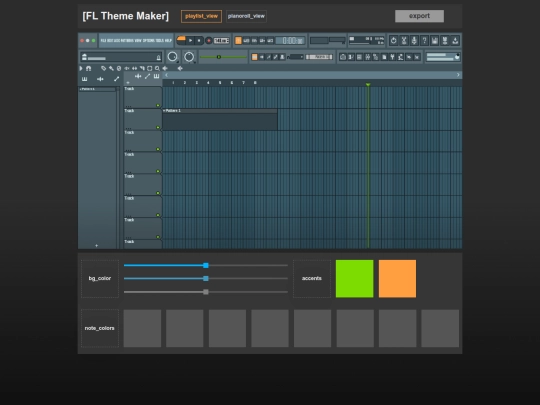The image size is (540, 405).
Task: Click the question mark help icon
Action: pos(424,41)
